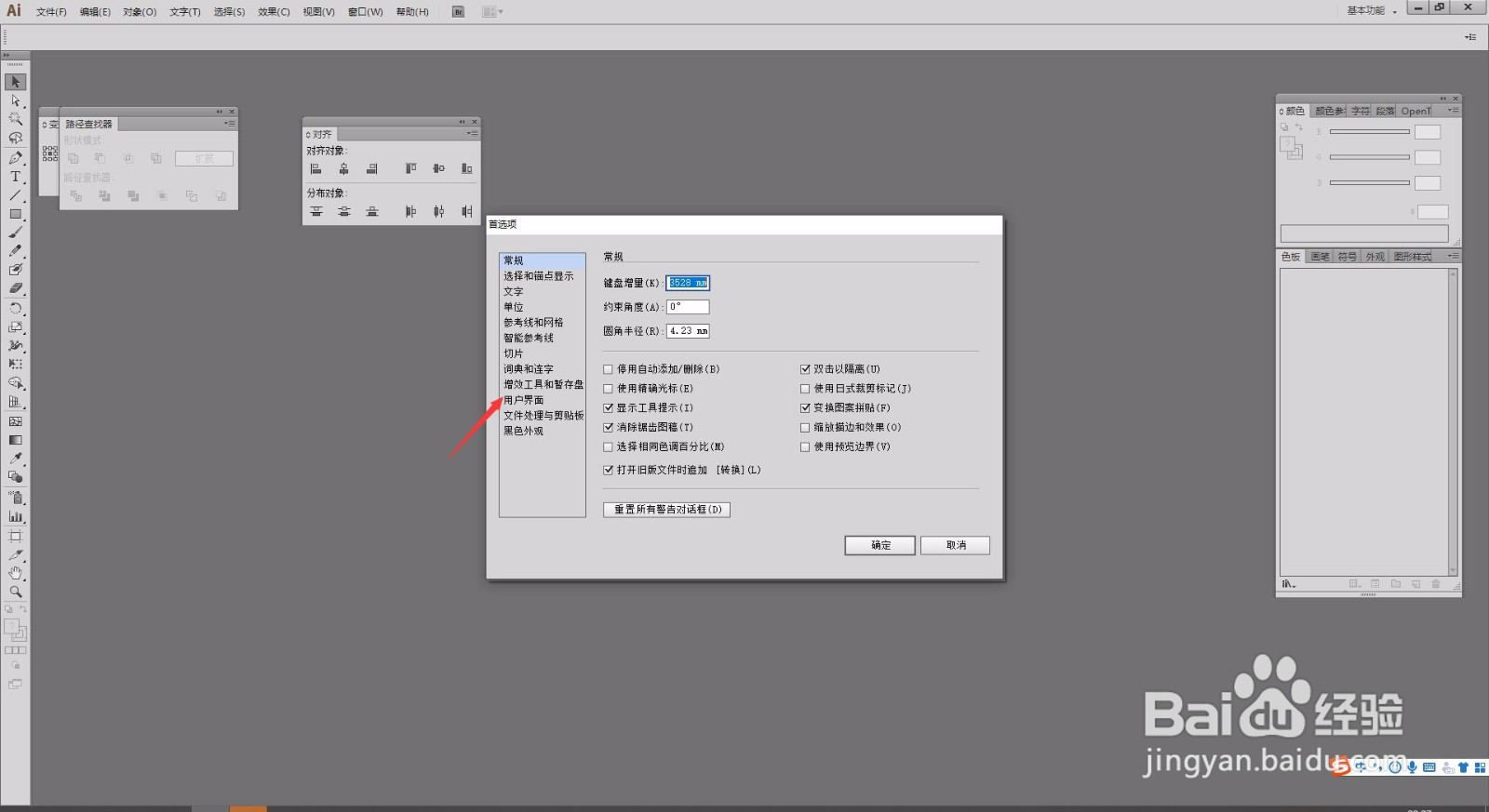Enable 停用自动添加/删除 checkbox
Viewport: 1489px width, 812px height.
click(x=608, y=369)
